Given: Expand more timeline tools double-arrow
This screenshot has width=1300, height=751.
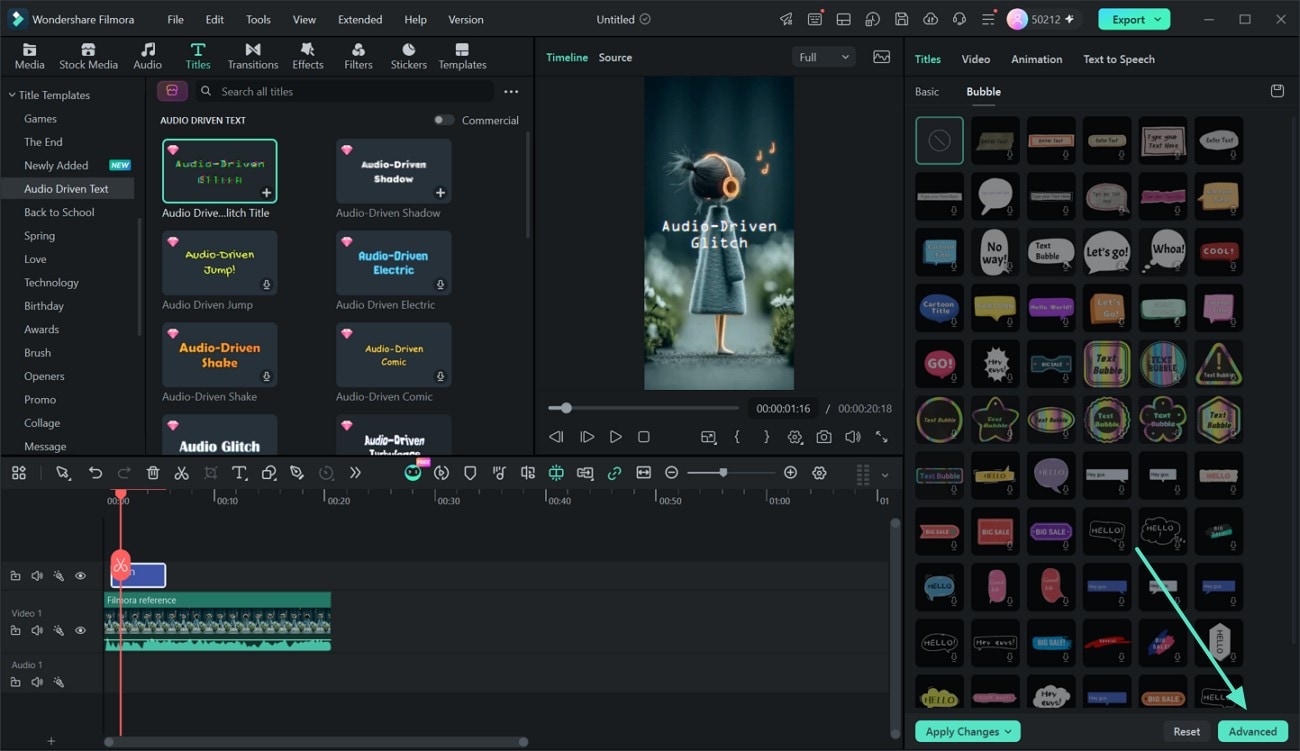Looking at the screenshot, I should pos(355,473).
